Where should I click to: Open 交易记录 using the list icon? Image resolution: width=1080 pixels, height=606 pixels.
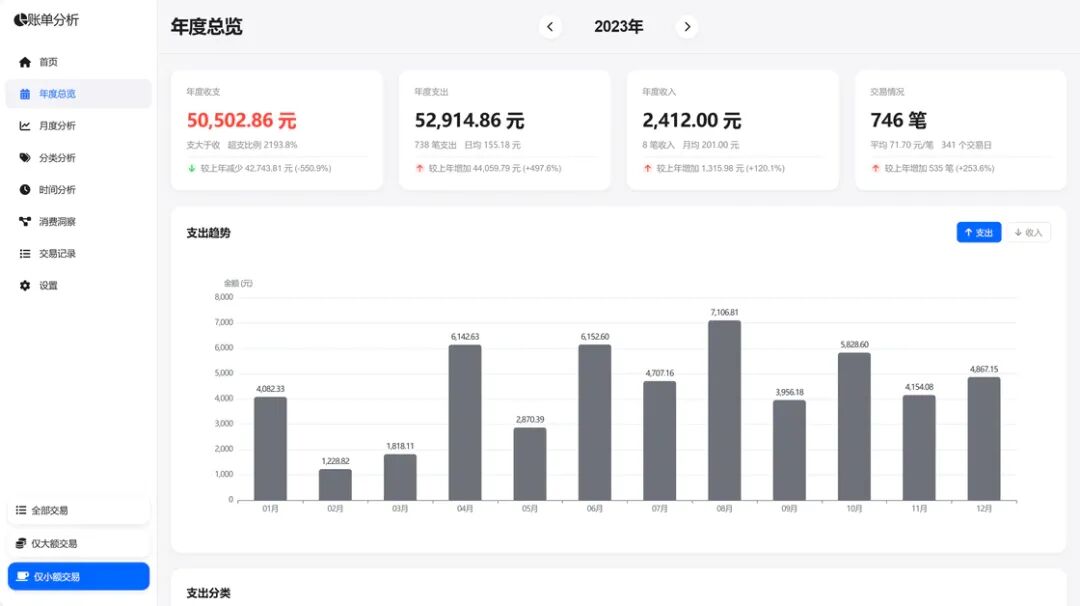(x=25, y=253)
